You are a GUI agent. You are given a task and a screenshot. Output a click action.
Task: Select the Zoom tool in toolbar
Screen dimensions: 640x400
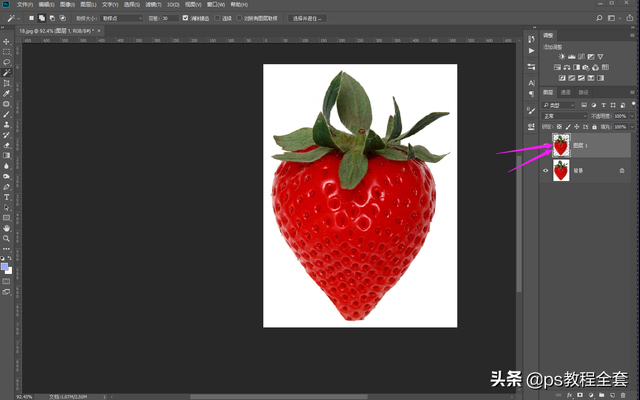[7, 238]
